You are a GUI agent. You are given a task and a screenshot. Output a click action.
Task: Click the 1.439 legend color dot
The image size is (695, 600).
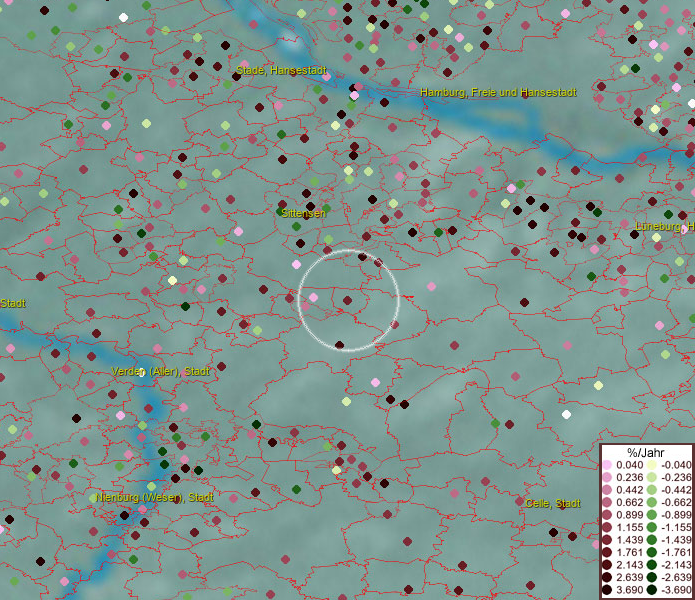click(x=607, y=540)
